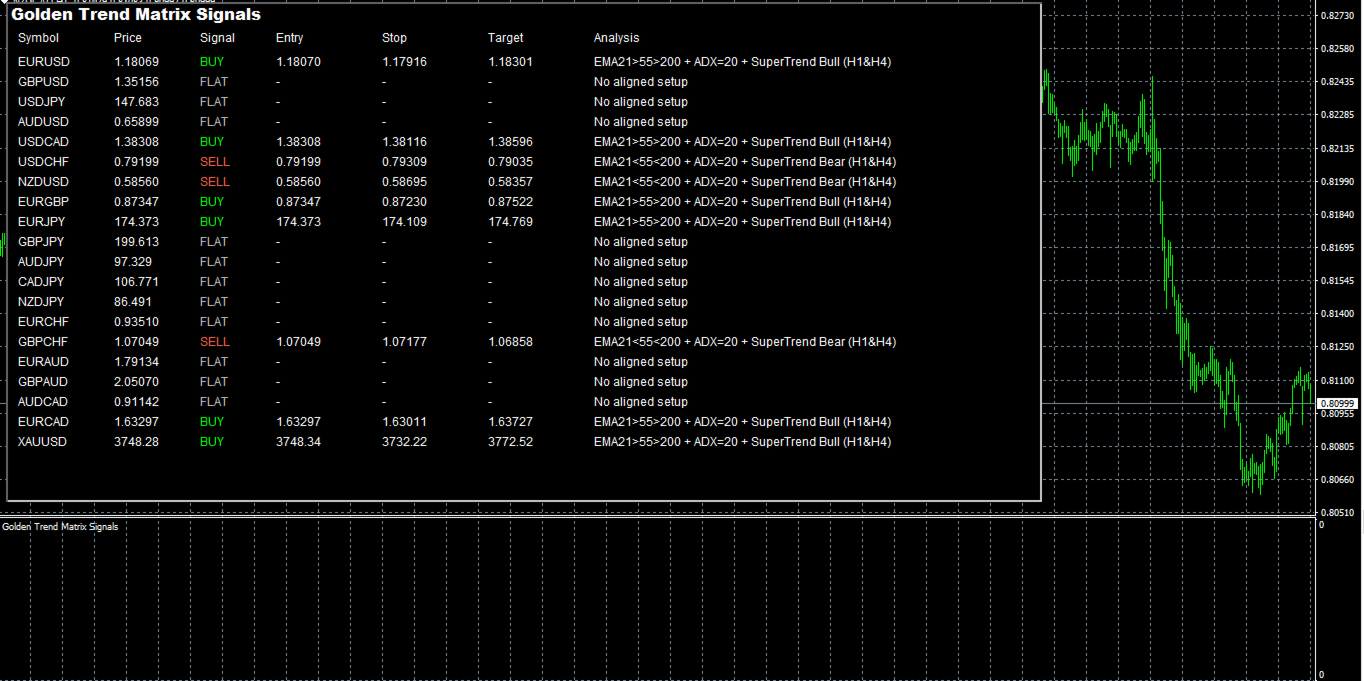Click the XAUUSD stop value 3732.22
Image resolution: width=1364 pixels, height=681 pixels.
tap(404, 442)
